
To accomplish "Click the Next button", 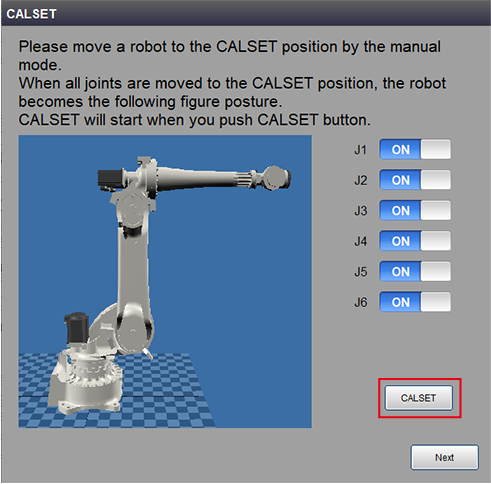I will click(444, 457).
